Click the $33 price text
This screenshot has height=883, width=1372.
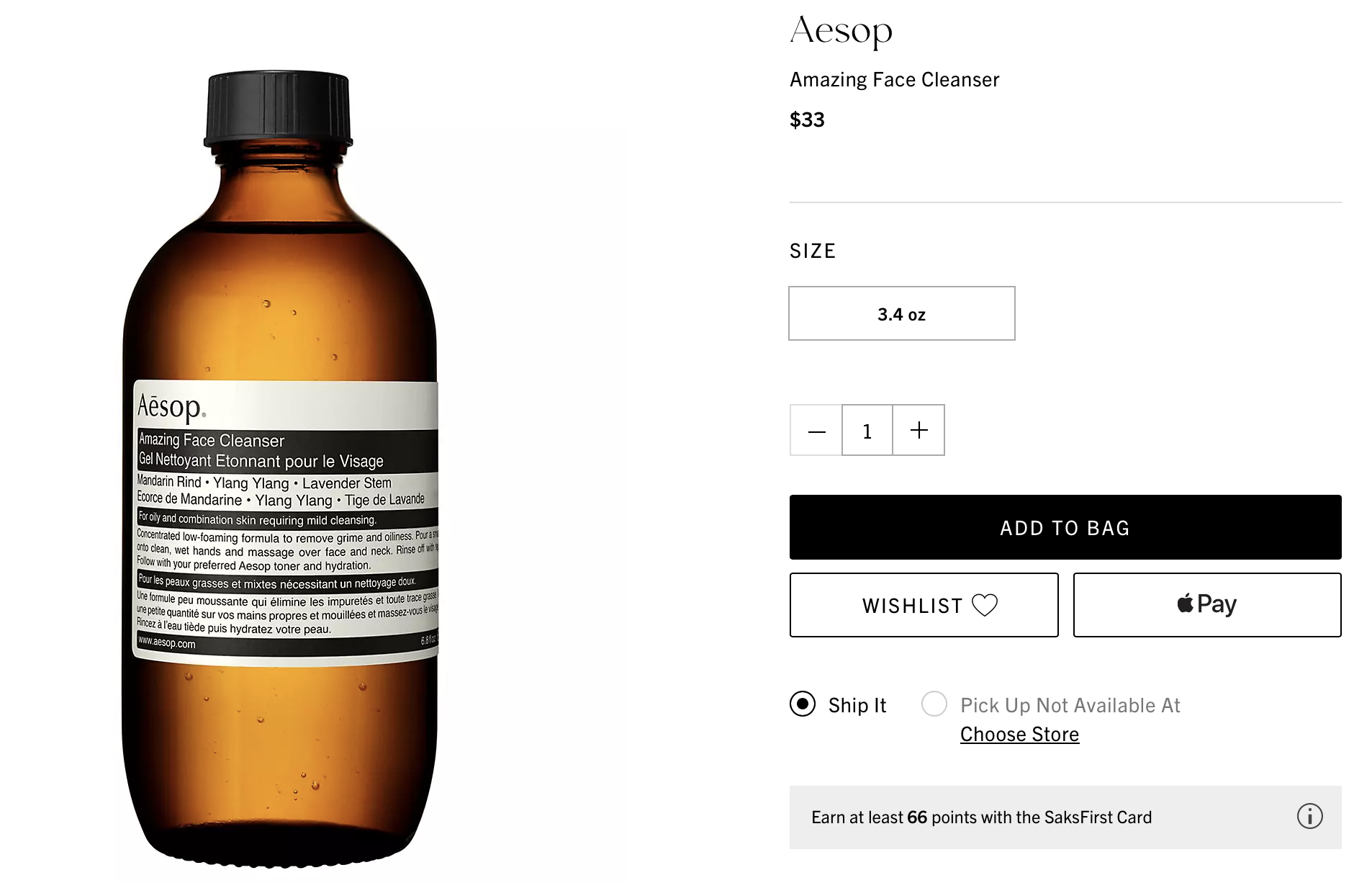point(807,120)
